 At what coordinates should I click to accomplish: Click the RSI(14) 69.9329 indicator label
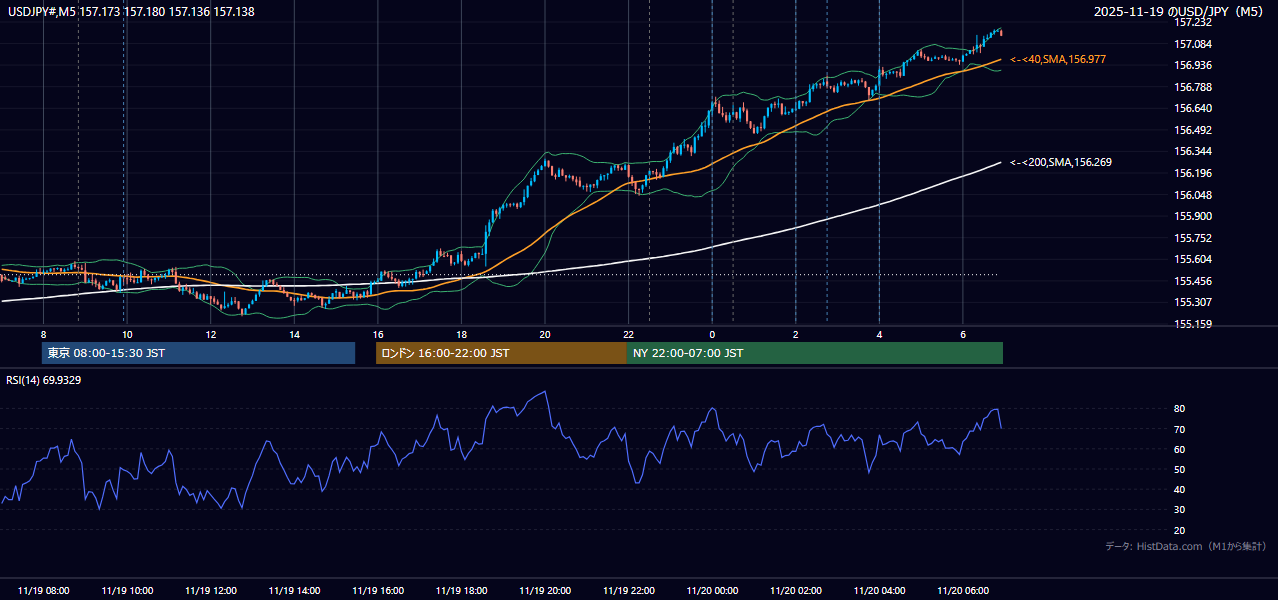point(44,380)
